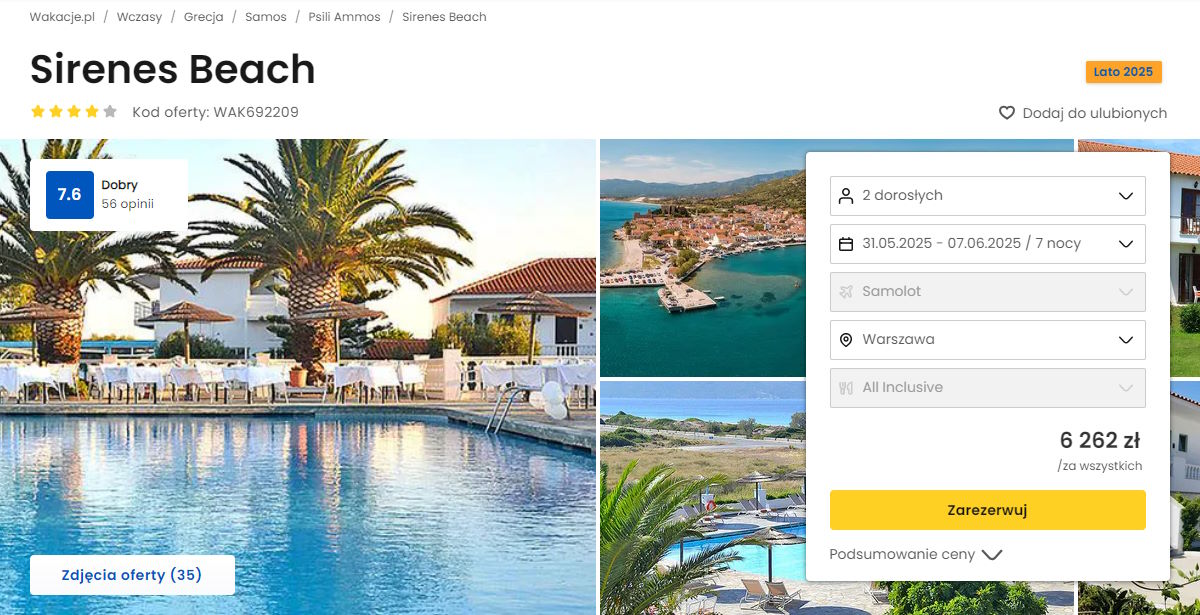Click the heart icon for favorites
1200x615 pixels.
(x=1007, y=113)
